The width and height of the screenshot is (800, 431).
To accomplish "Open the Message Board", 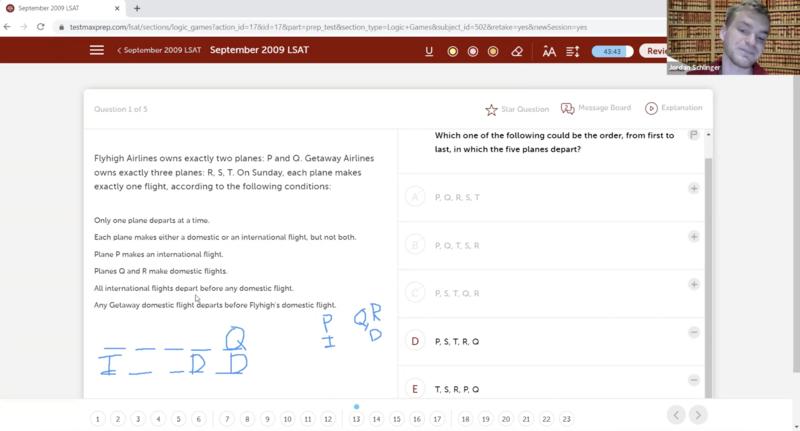I will [x=596, y=108].
